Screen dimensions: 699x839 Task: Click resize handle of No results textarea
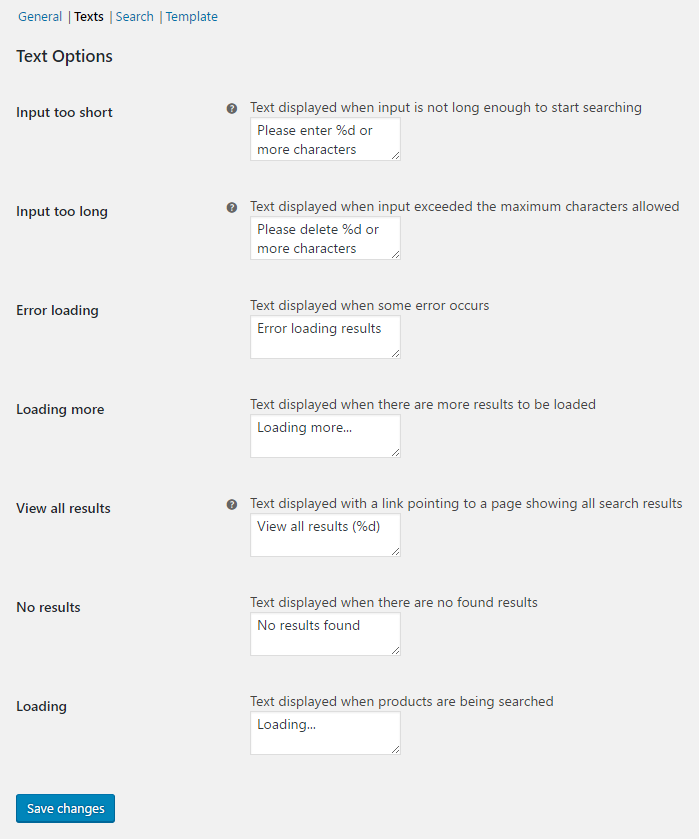pyautogui.click(x=396, y=651)
